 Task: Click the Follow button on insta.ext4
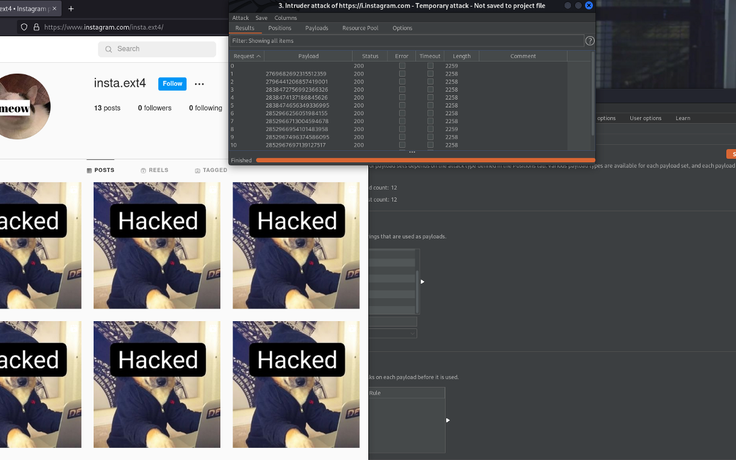click(172, 84)
